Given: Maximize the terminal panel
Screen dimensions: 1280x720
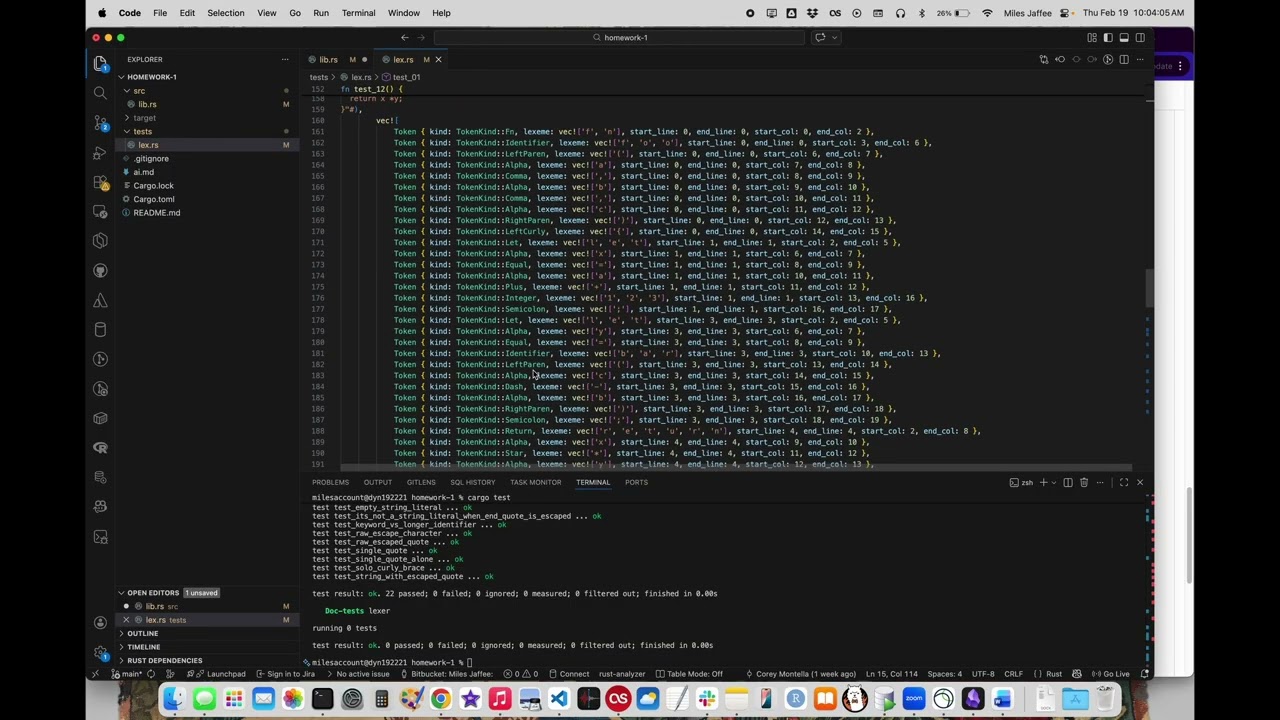Looking at the screenshot, I should (1124, 482).
